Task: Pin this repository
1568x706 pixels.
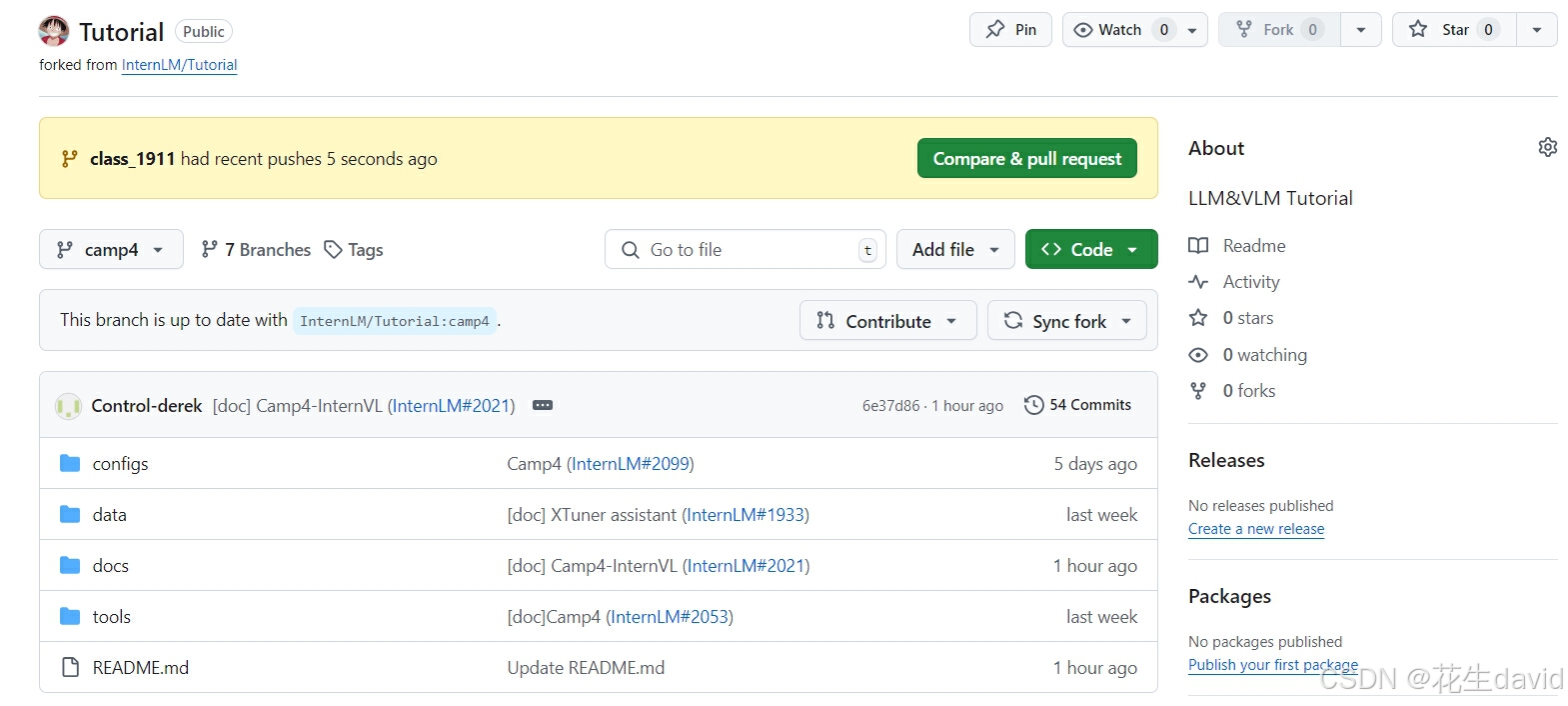Action: (x=1010, y=30)
